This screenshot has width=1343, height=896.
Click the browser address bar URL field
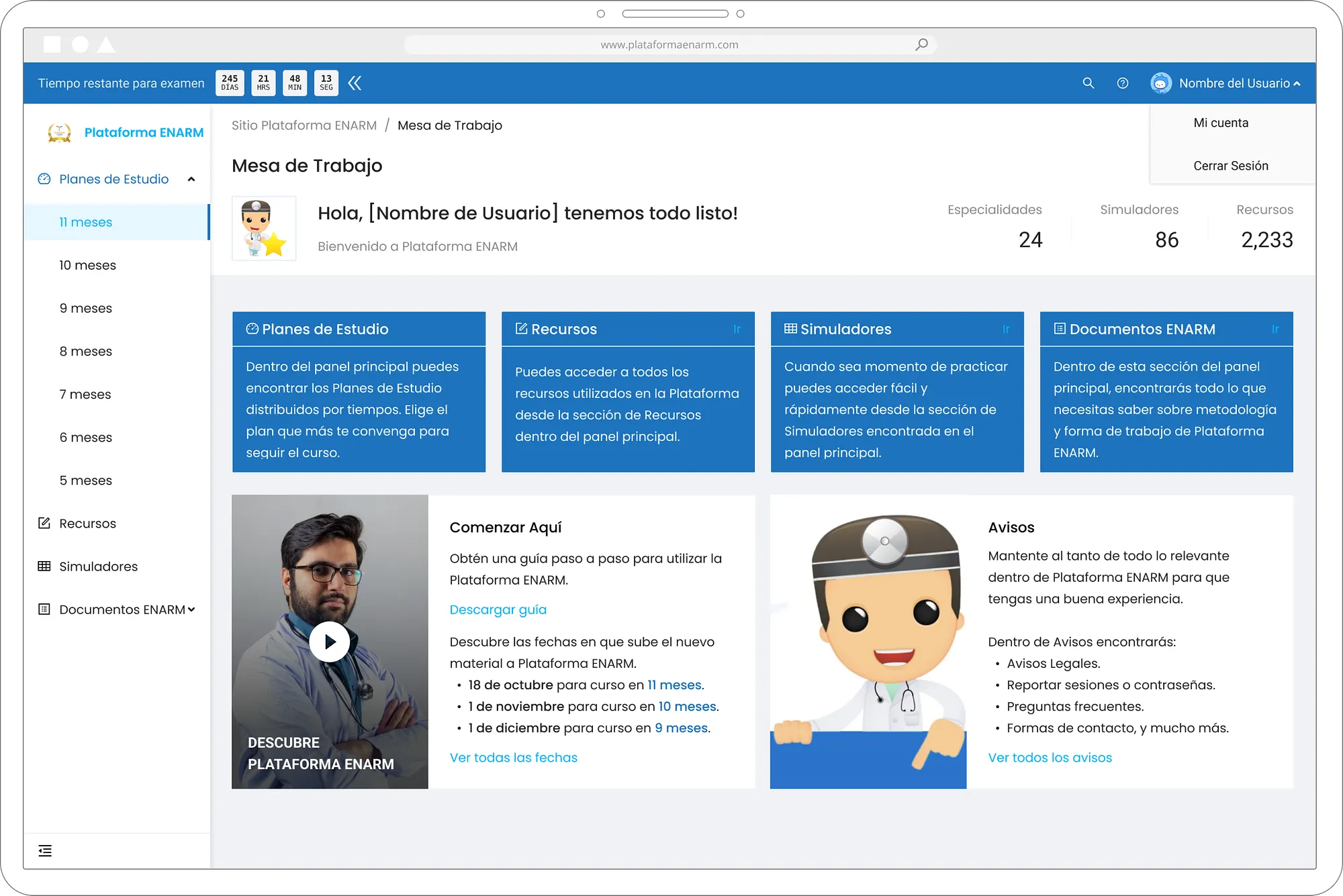[x=670, y=44]
